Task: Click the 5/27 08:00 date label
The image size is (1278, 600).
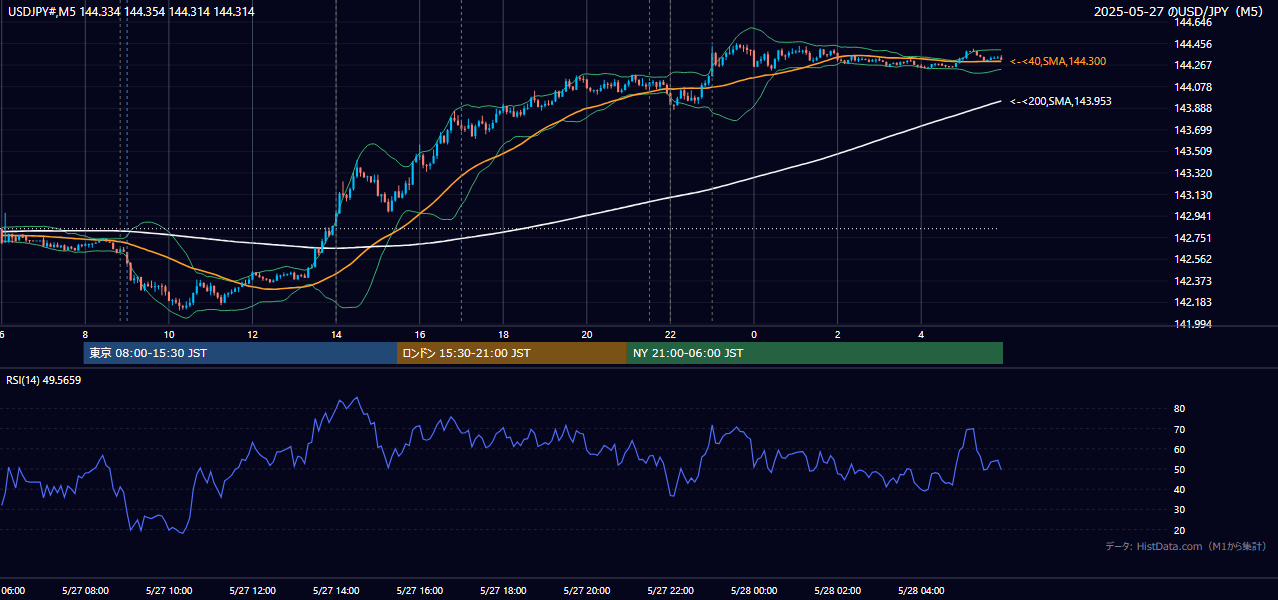Action: coord(85,590)
